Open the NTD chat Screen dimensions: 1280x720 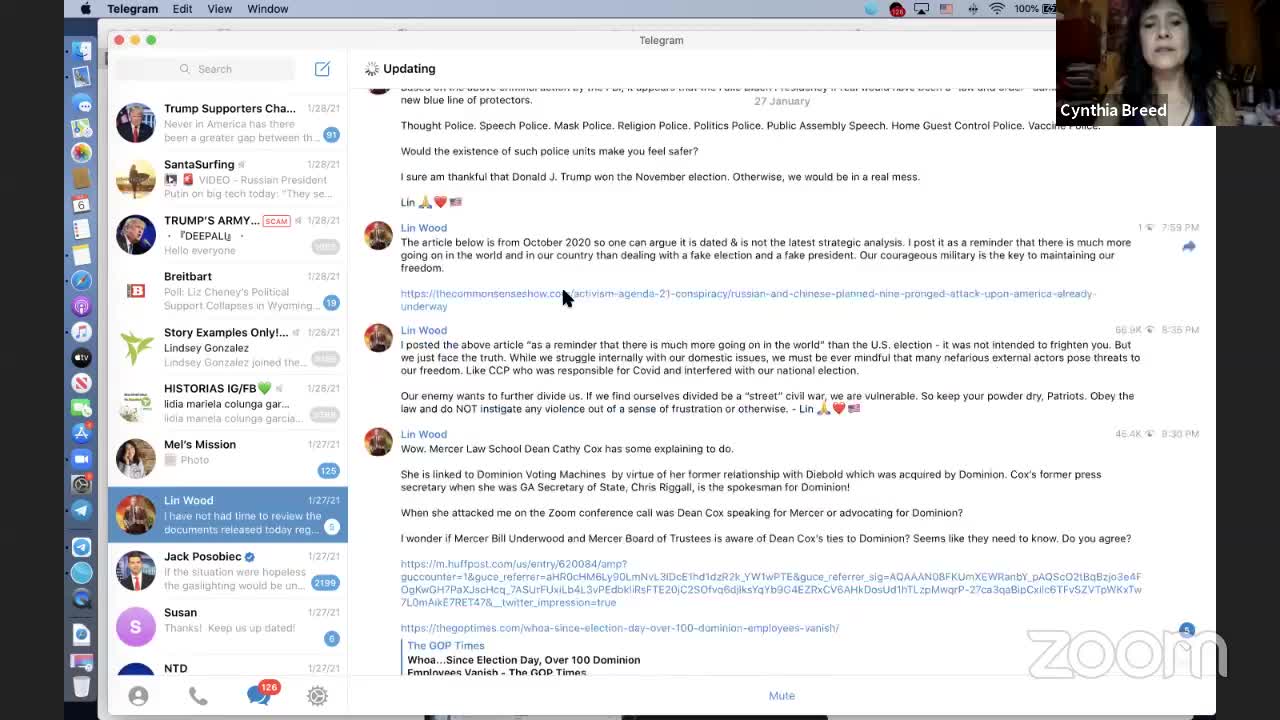pos(228,666)
